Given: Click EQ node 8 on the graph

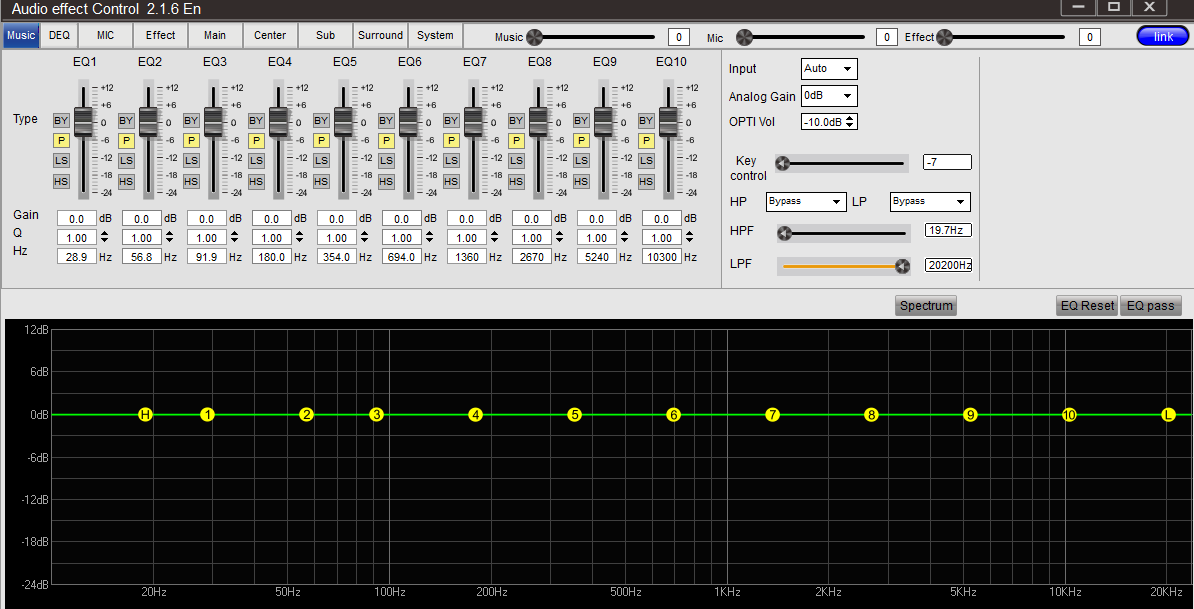Looking at the screenshot, I should pyautogui.click(x=871, y=414).
